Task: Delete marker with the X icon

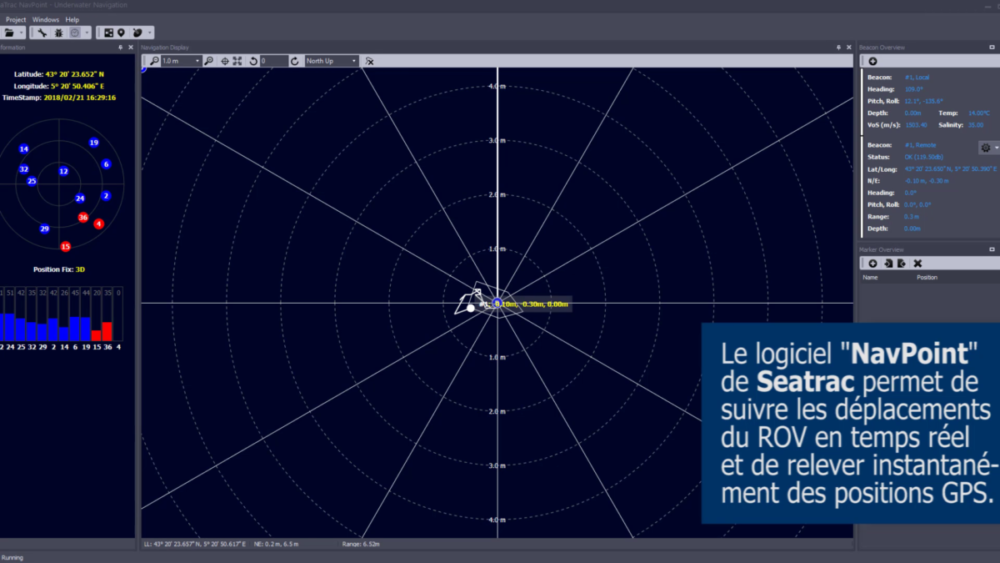Action: [918, 263]
